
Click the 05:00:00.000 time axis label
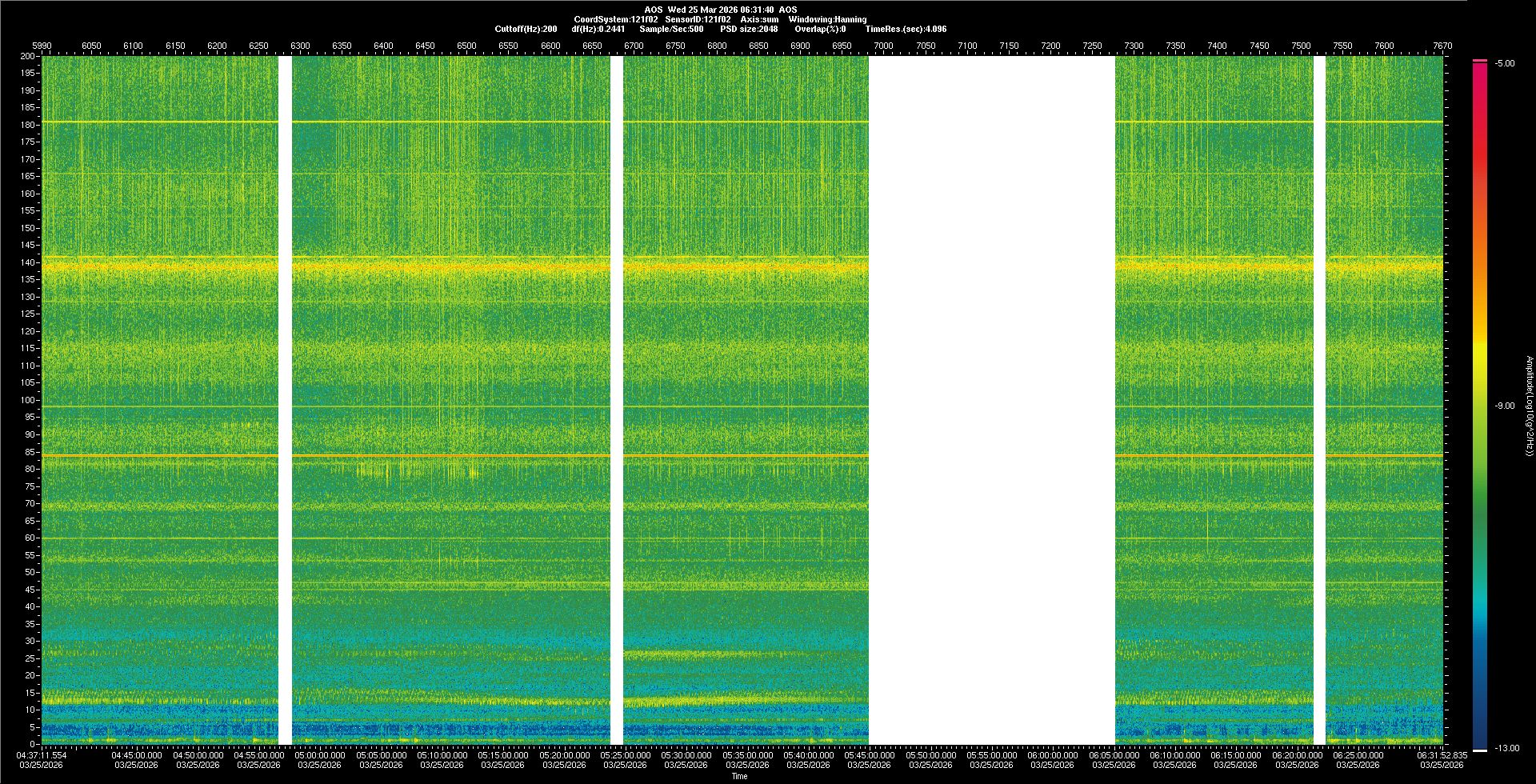click(x=320, y=755)
